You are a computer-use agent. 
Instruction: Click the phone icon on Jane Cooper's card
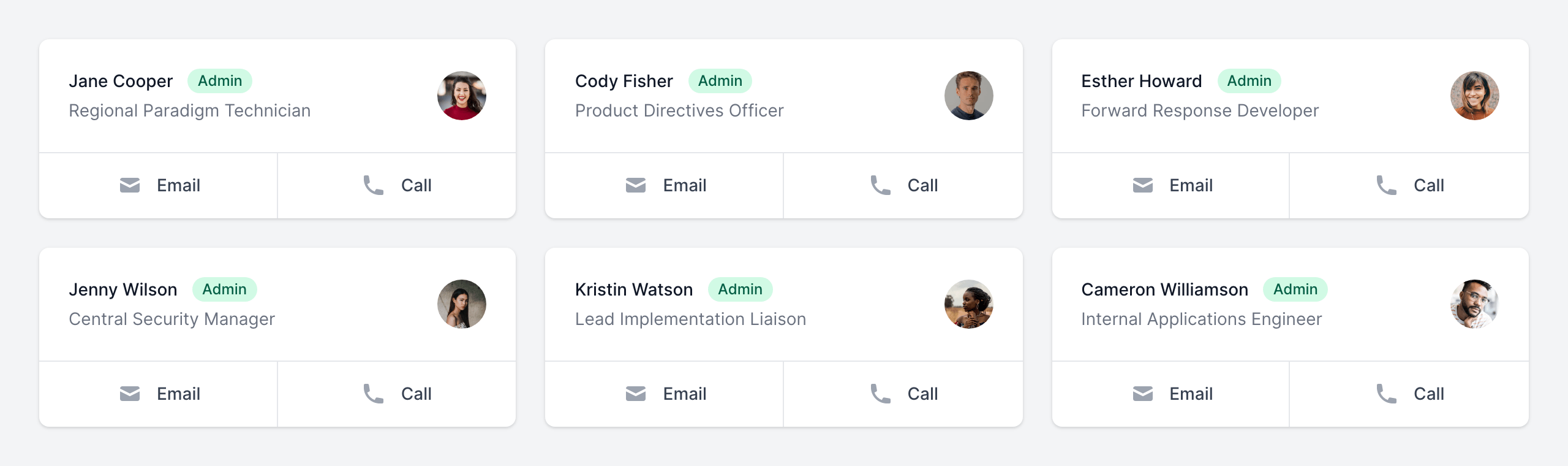(x=373, y=185)
